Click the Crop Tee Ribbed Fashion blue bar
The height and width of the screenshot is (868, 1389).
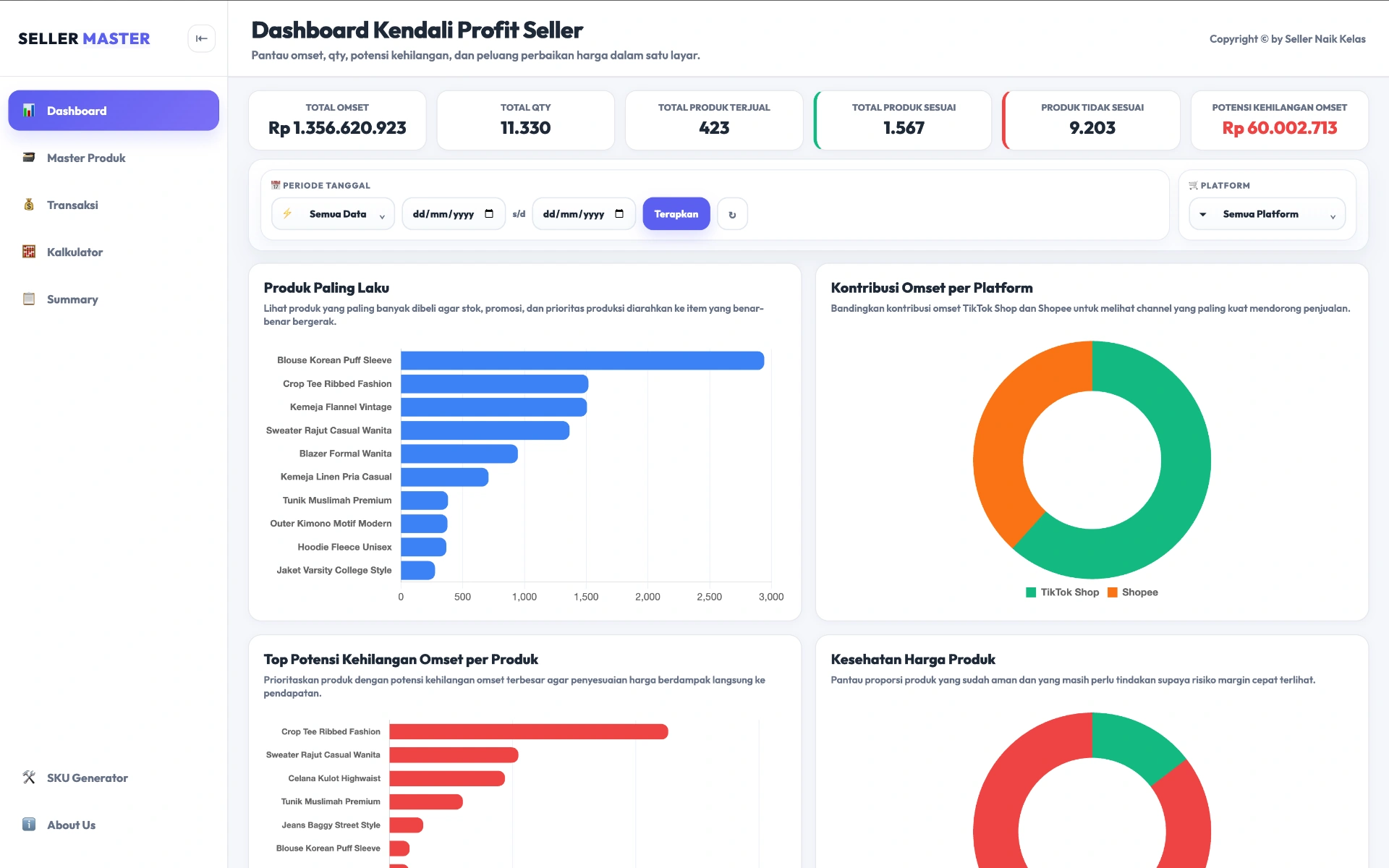tap(494, 384)
